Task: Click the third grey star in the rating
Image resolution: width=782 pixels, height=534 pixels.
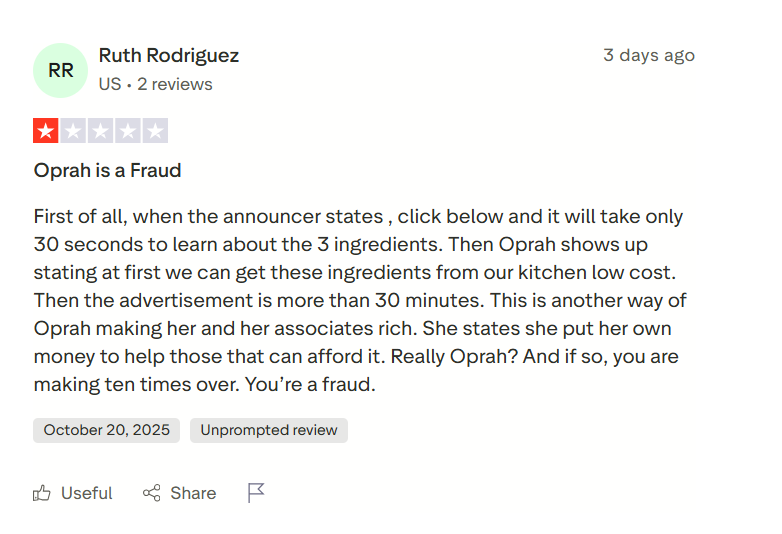Action: pyautogui.click(x=100, y=131)
